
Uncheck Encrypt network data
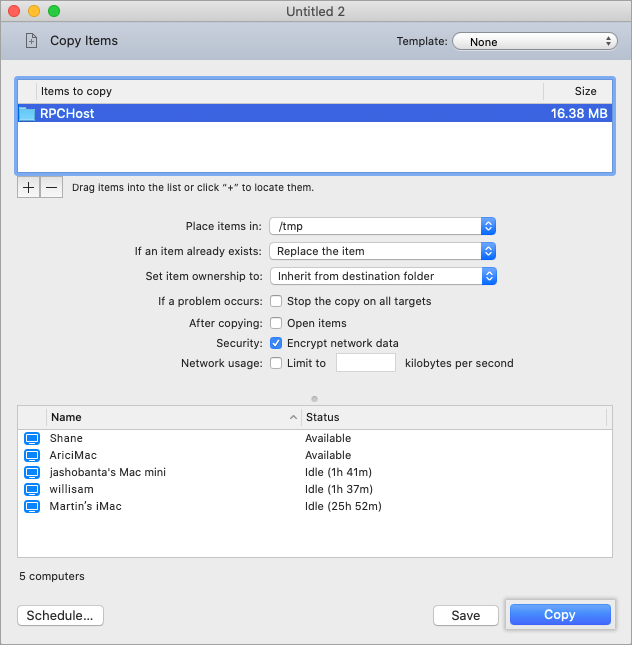tap(276, 343)
